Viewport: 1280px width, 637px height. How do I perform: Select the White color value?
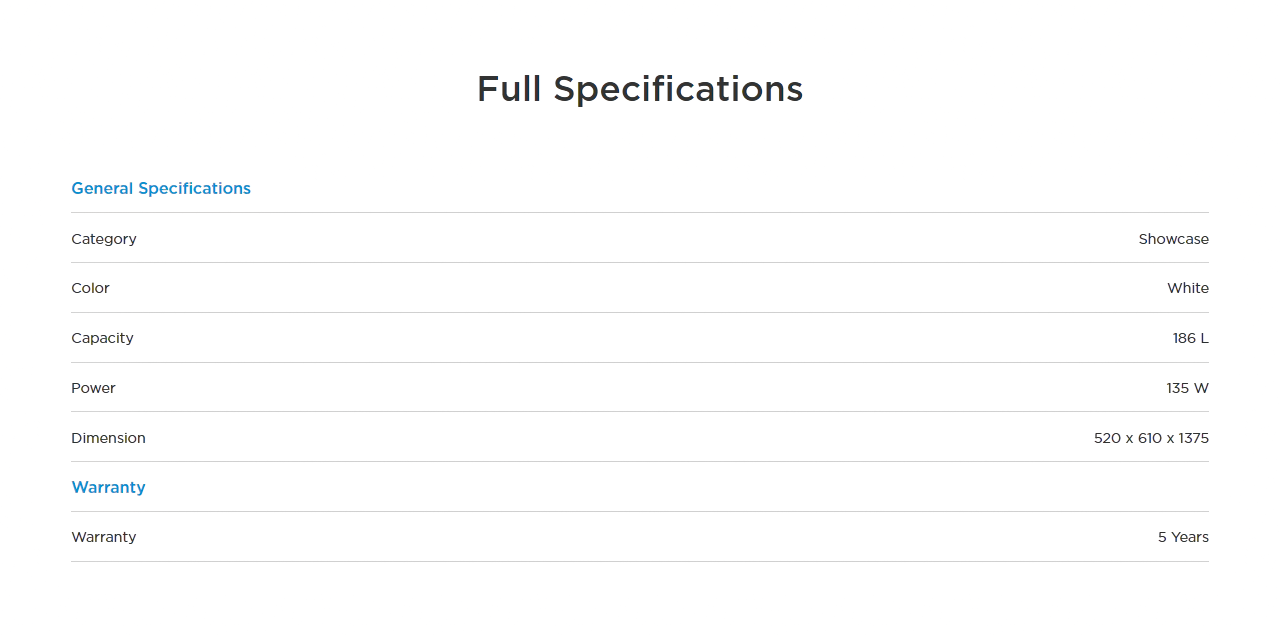pyautogui.click(x=1187, y=288)
